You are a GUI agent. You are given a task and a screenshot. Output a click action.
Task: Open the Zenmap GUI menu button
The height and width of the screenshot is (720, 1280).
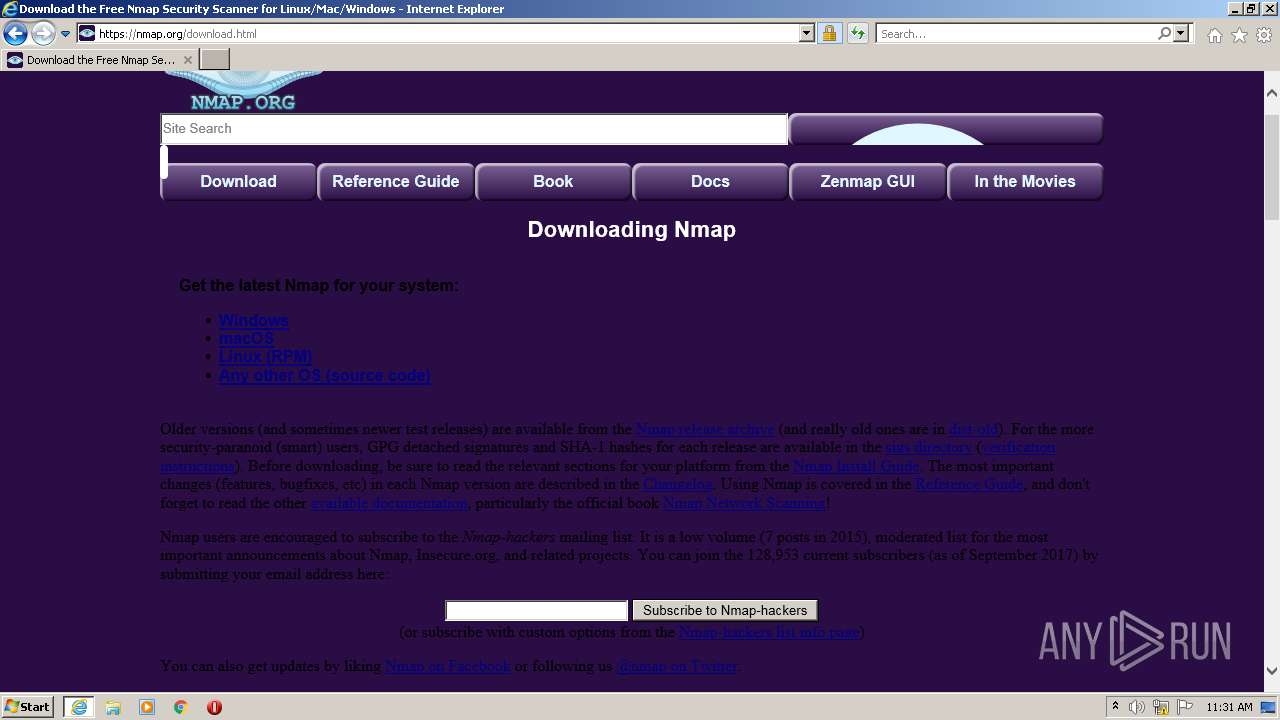coord(867,182)
